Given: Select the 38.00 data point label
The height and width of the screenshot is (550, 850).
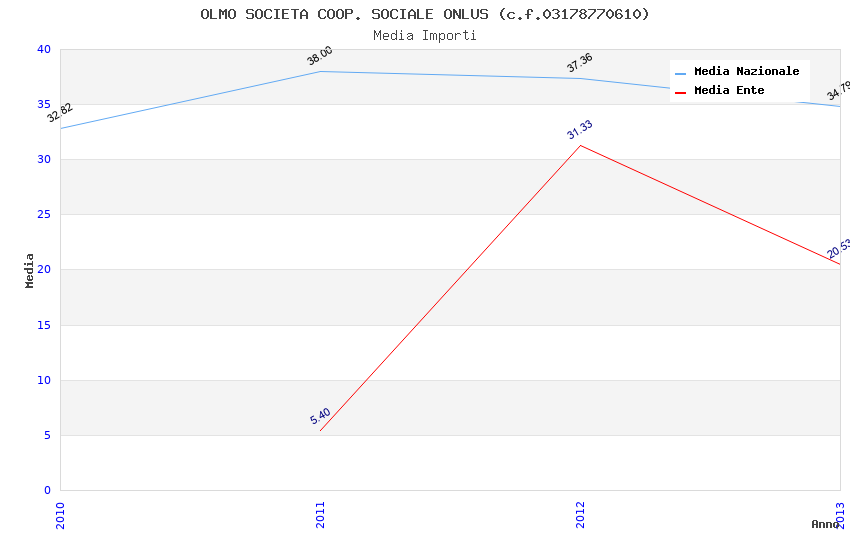Looking at the screenshot, I should [320, 56].
